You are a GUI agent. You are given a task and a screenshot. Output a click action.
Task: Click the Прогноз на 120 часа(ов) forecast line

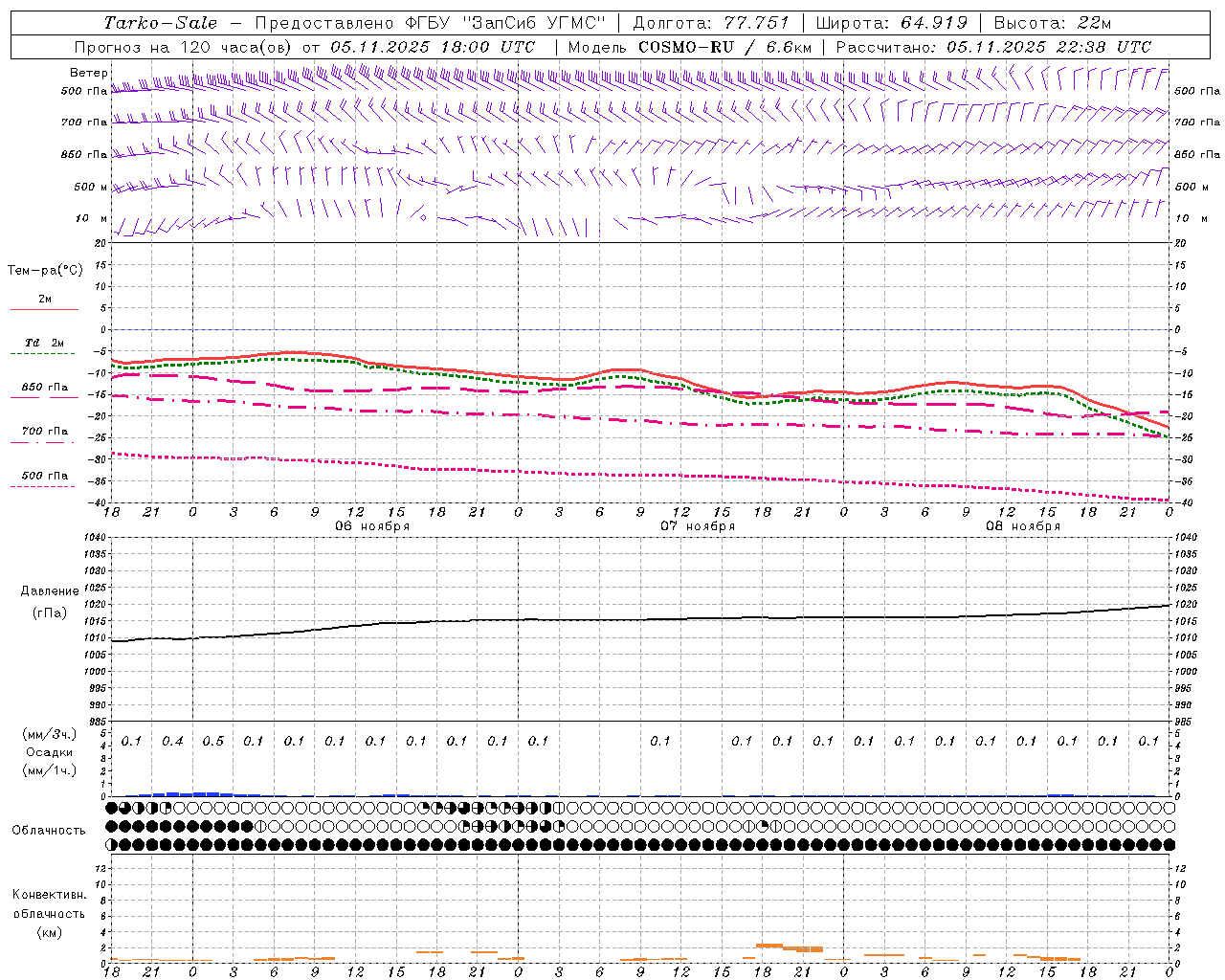click(x=304, y=47)
